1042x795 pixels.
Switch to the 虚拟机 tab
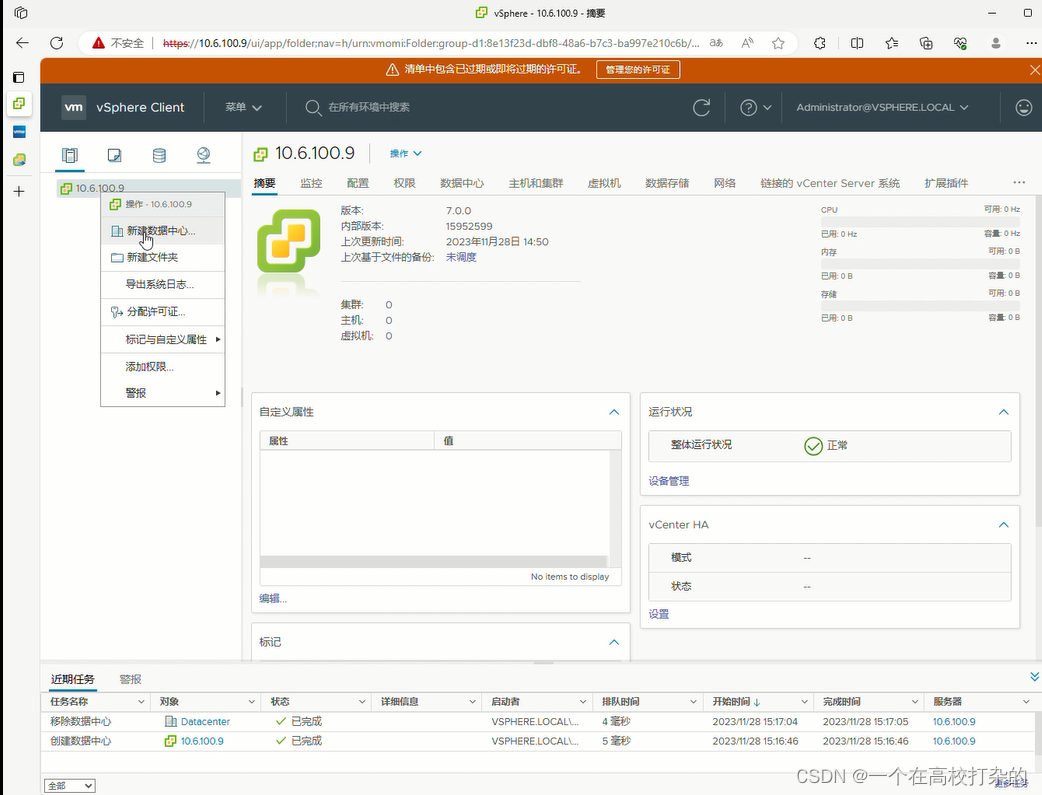[604, 183]
